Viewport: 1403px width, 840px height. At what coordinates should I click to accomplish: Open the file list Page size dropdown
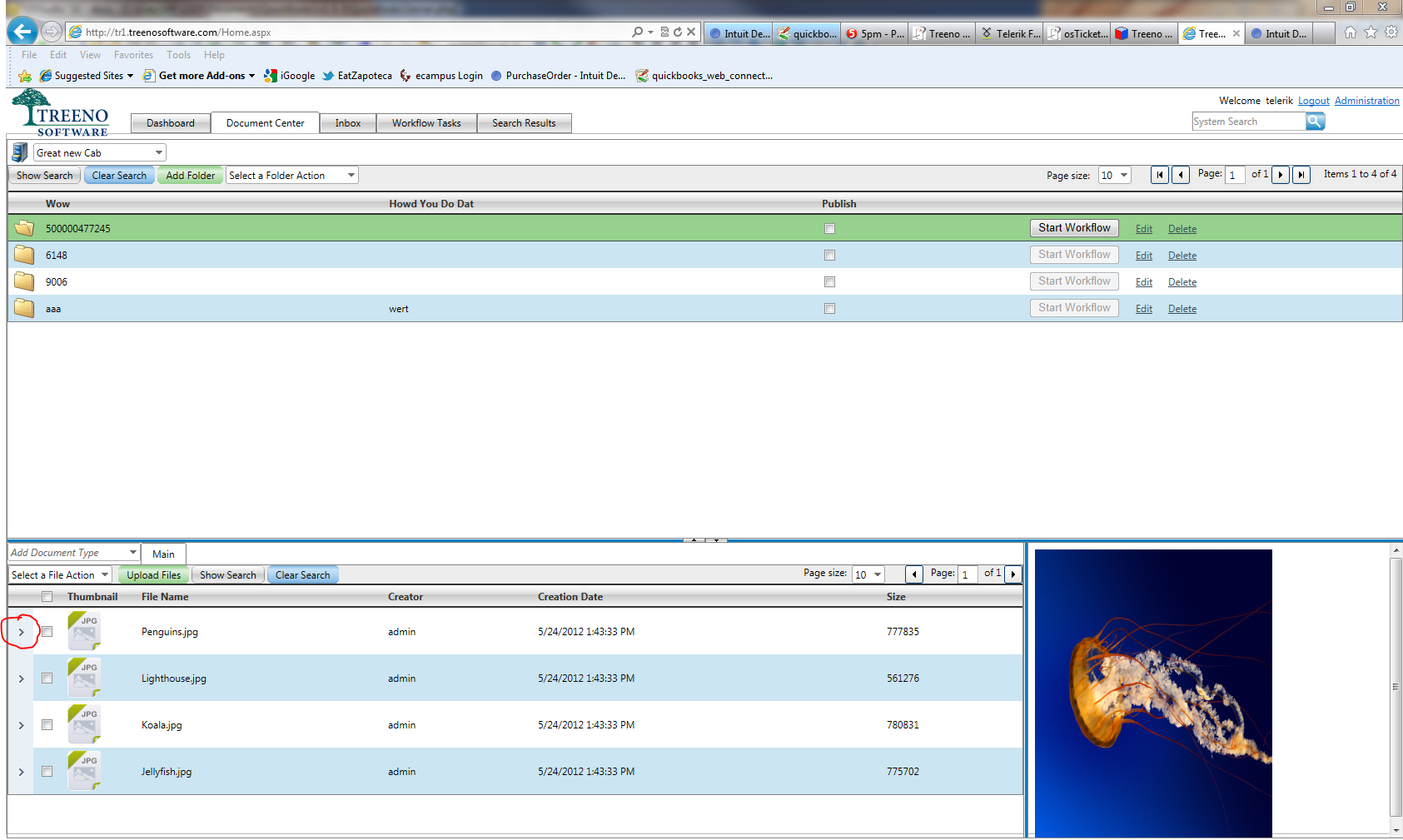click(x=868, y=574)
